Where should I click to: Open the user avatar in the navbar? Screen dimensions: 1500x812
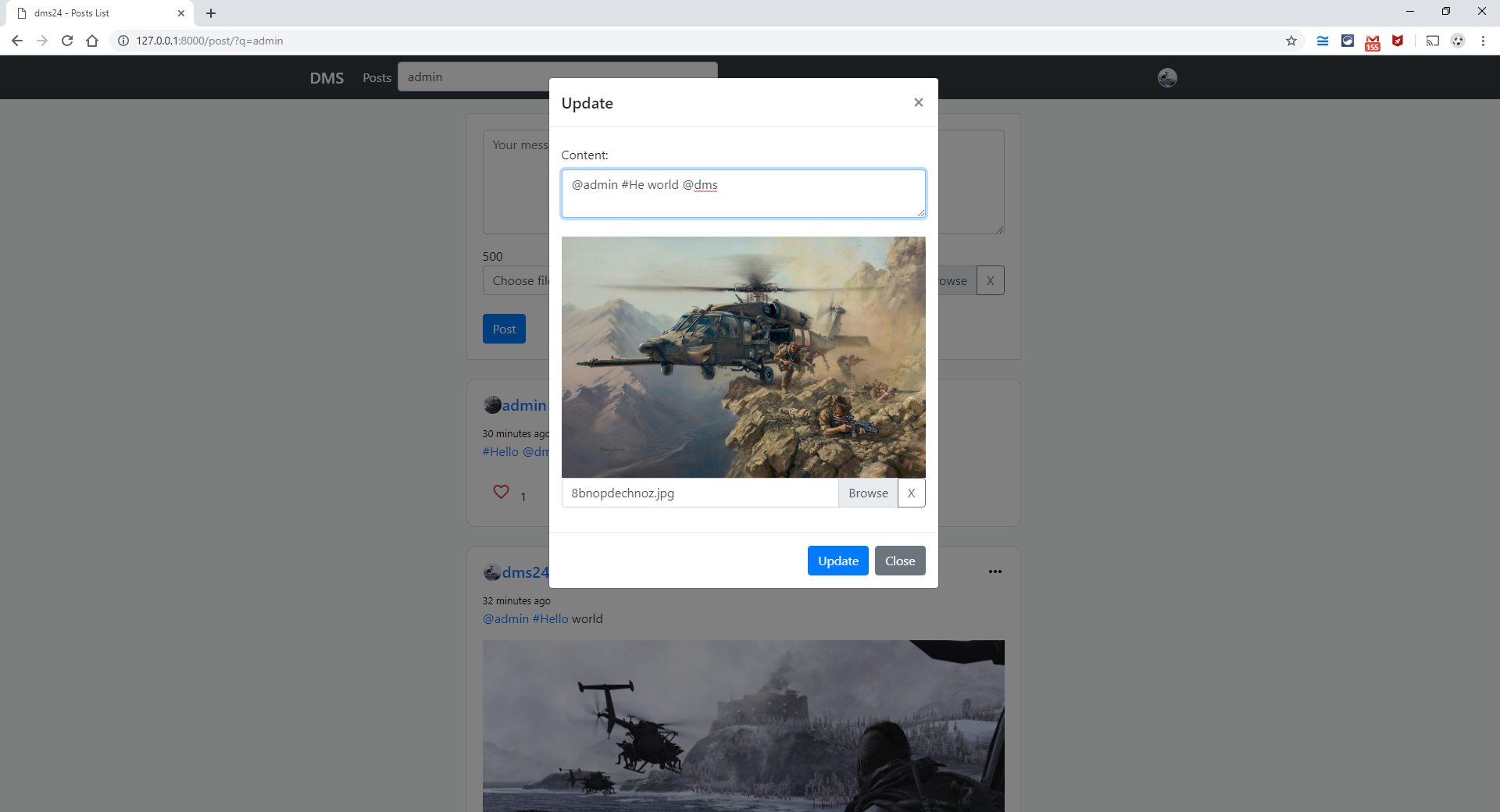click(1167, 77)
